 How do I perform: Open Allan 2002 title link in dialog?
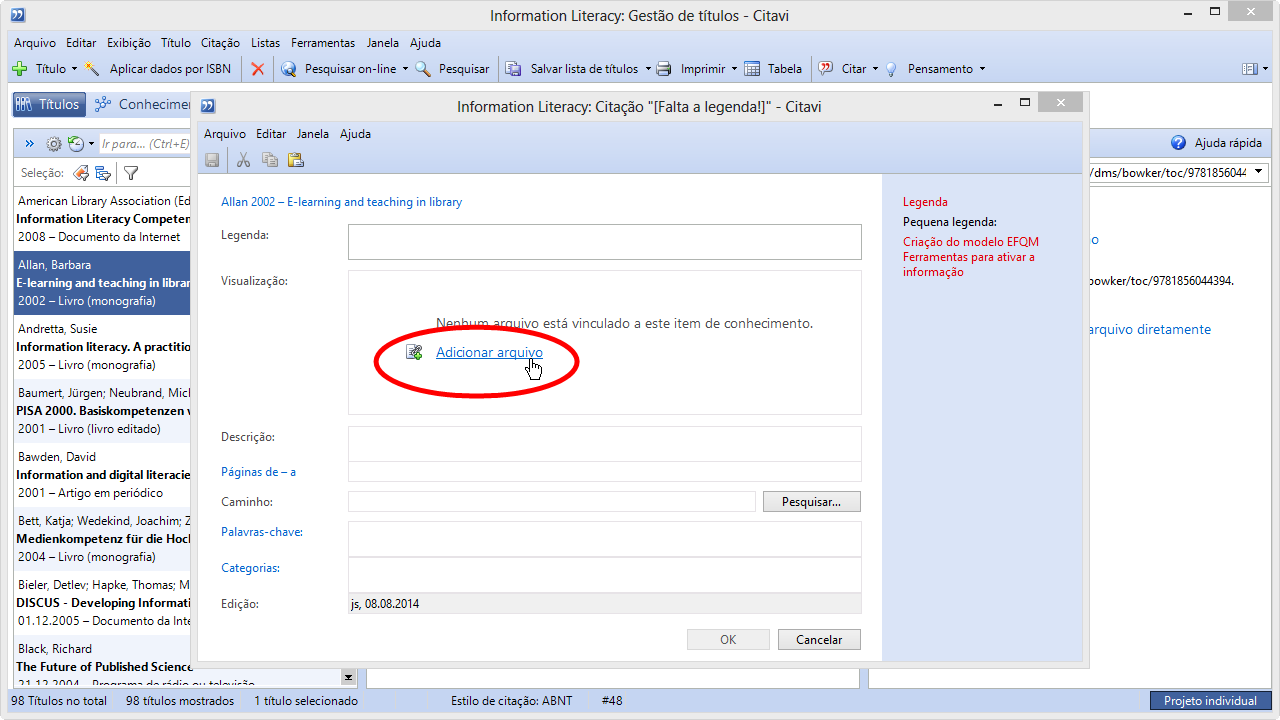tap(341, 202)
